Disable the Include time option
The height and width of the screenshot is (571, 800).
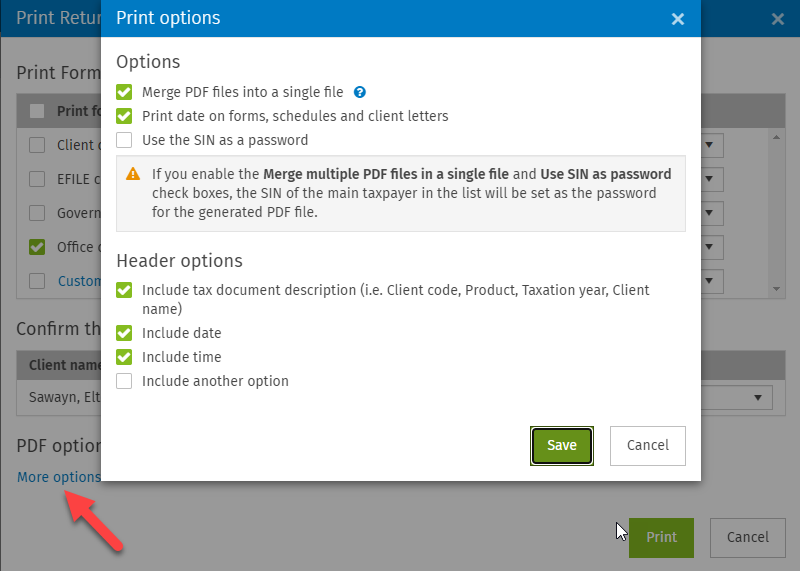pos(124,357)
